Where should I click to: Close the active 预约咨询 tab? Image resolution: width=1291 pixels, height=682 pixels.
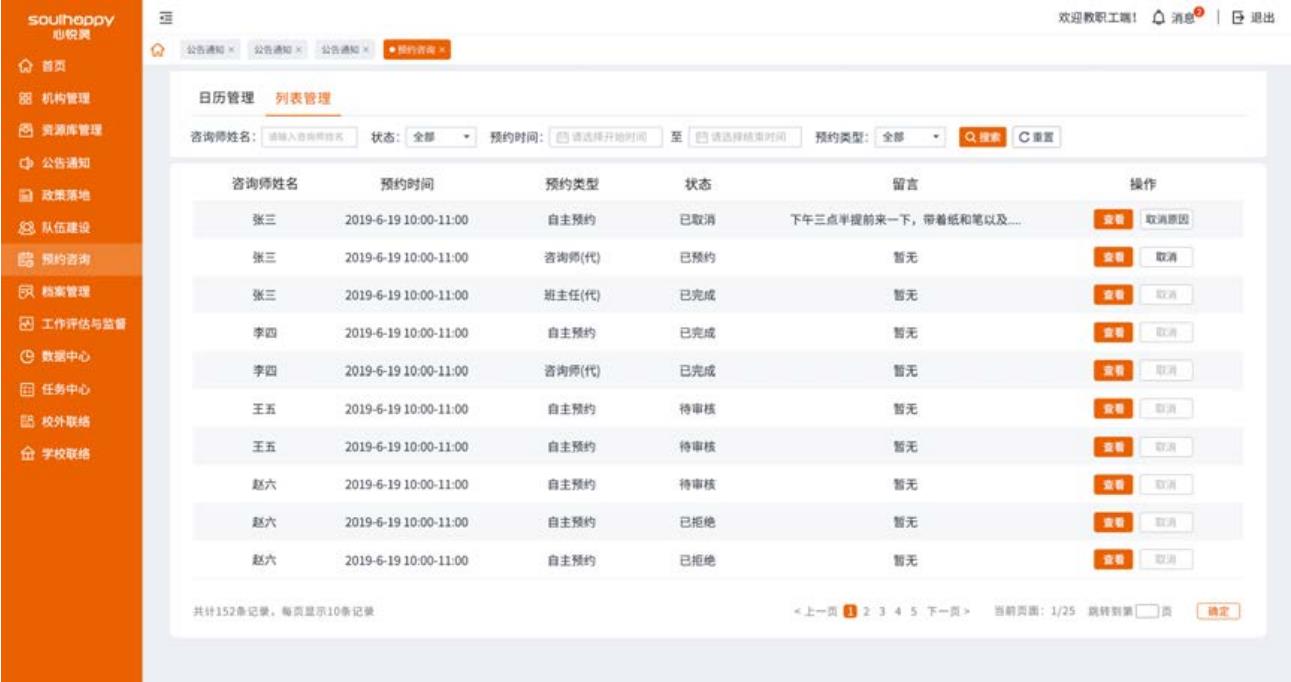(442, 49)
